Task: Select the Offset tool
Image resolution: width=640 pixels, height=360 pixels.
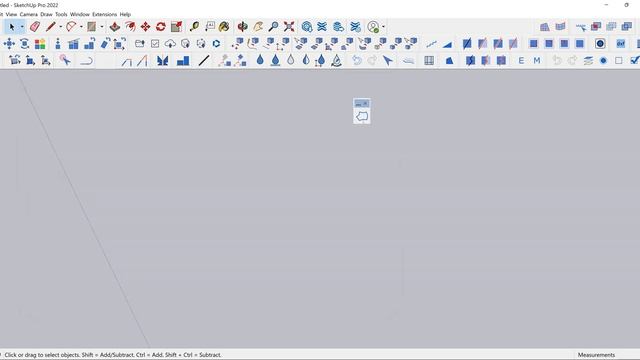Action: (x=130, y=27)
